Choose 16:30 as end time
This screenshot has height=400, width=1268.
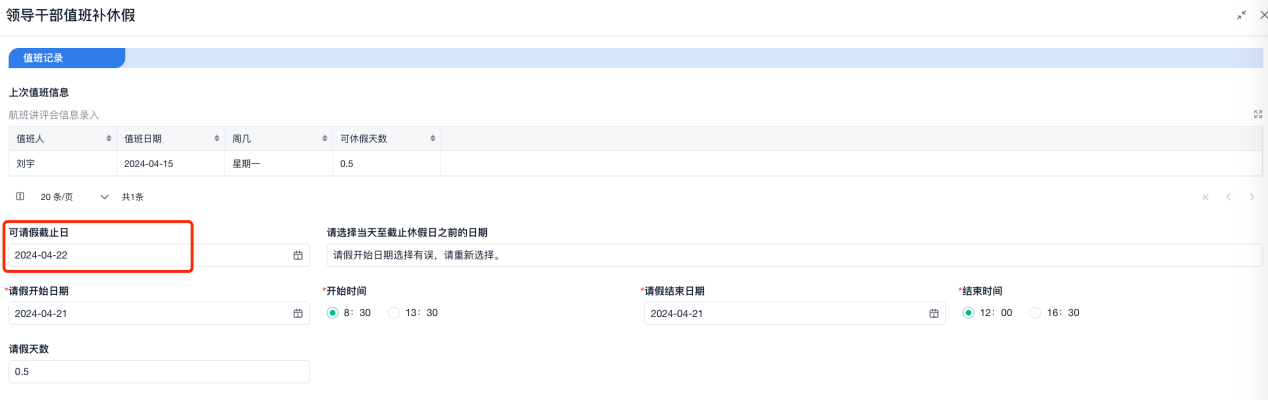[x=1035, y=313]
